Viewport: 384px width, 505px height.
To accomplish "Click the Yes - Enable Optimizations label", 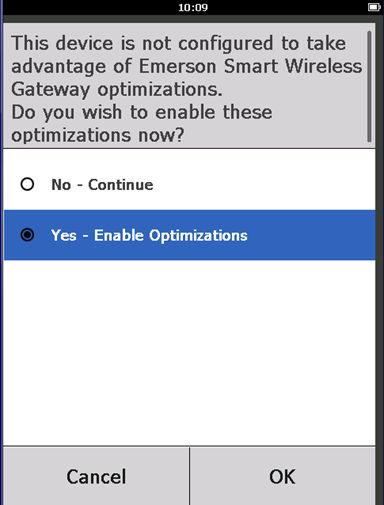I will pyautogui.click(x=149, y=235).
